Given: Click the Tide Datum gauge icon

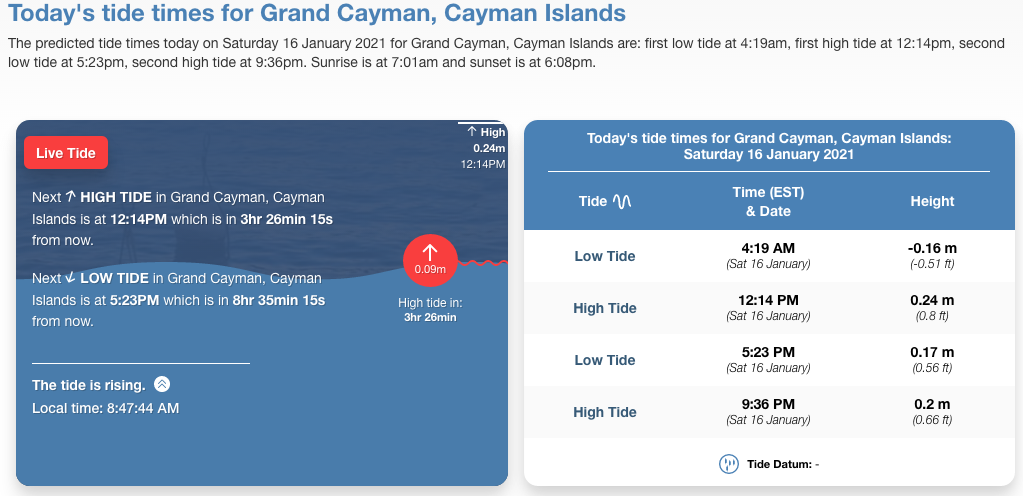Looking at the screenshot, I should (x=729, y=464).
